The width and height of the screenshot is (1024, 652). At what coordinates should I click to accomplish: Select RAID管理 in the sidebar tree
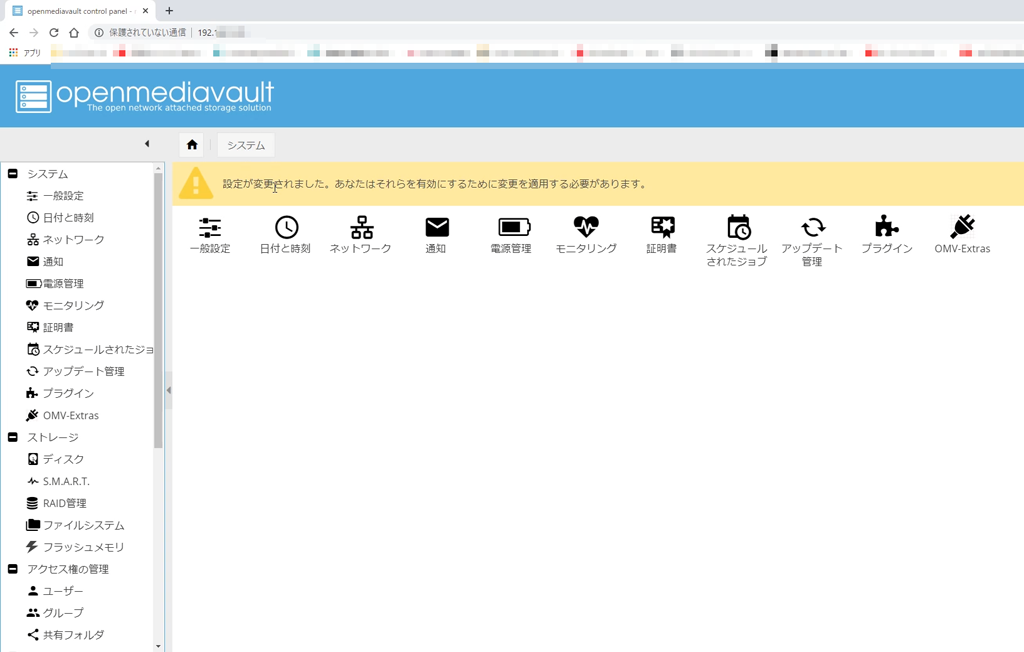(x=64, y=503)
